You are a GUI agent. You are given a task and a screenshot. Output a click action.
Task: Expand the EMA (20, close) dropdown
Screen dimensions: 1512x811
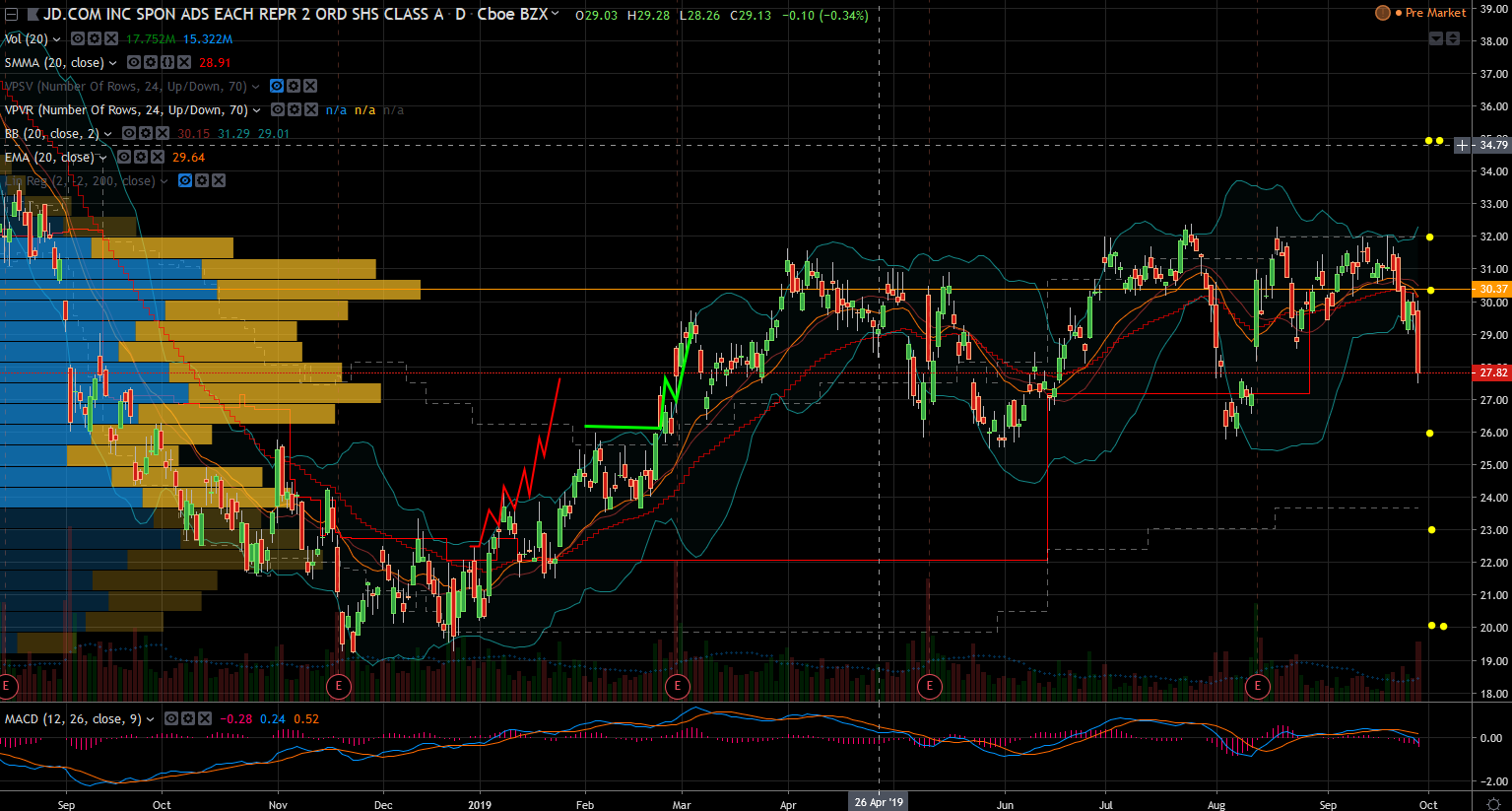[x=103, y=158]
